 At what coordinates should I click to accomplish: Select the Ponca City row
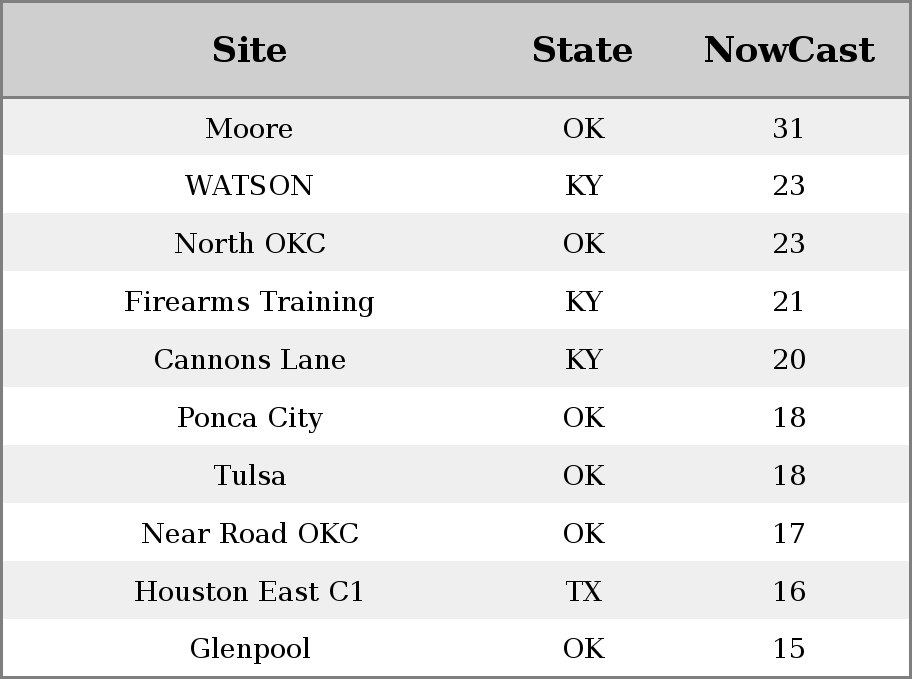(456, 417)
